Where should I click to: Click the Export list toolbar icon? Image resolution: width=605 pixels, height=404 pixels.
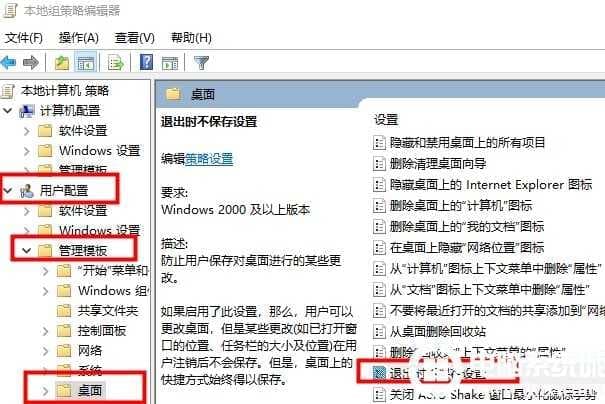click(116, 63)
